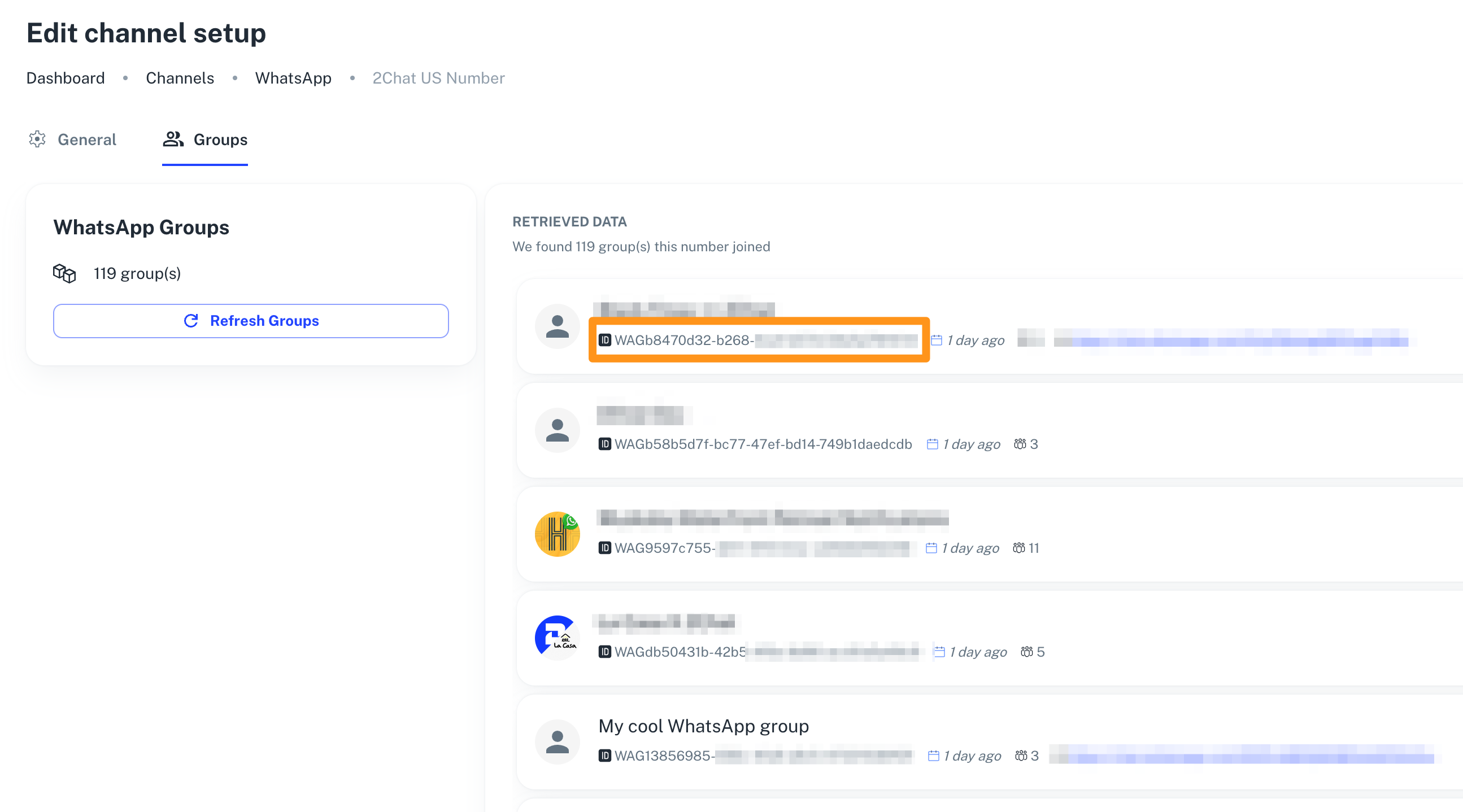Switch to the General tab
The width and height of the screenshot is (1463, 812).
tap(86, 139)
